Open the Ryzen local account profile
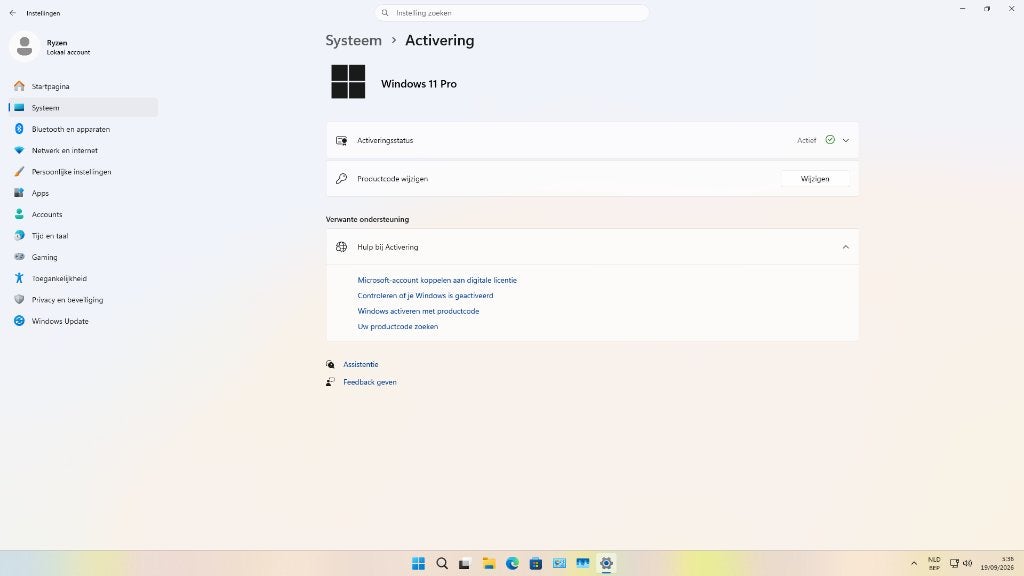Screen dimensions: 1024x576 click(51, 47)
